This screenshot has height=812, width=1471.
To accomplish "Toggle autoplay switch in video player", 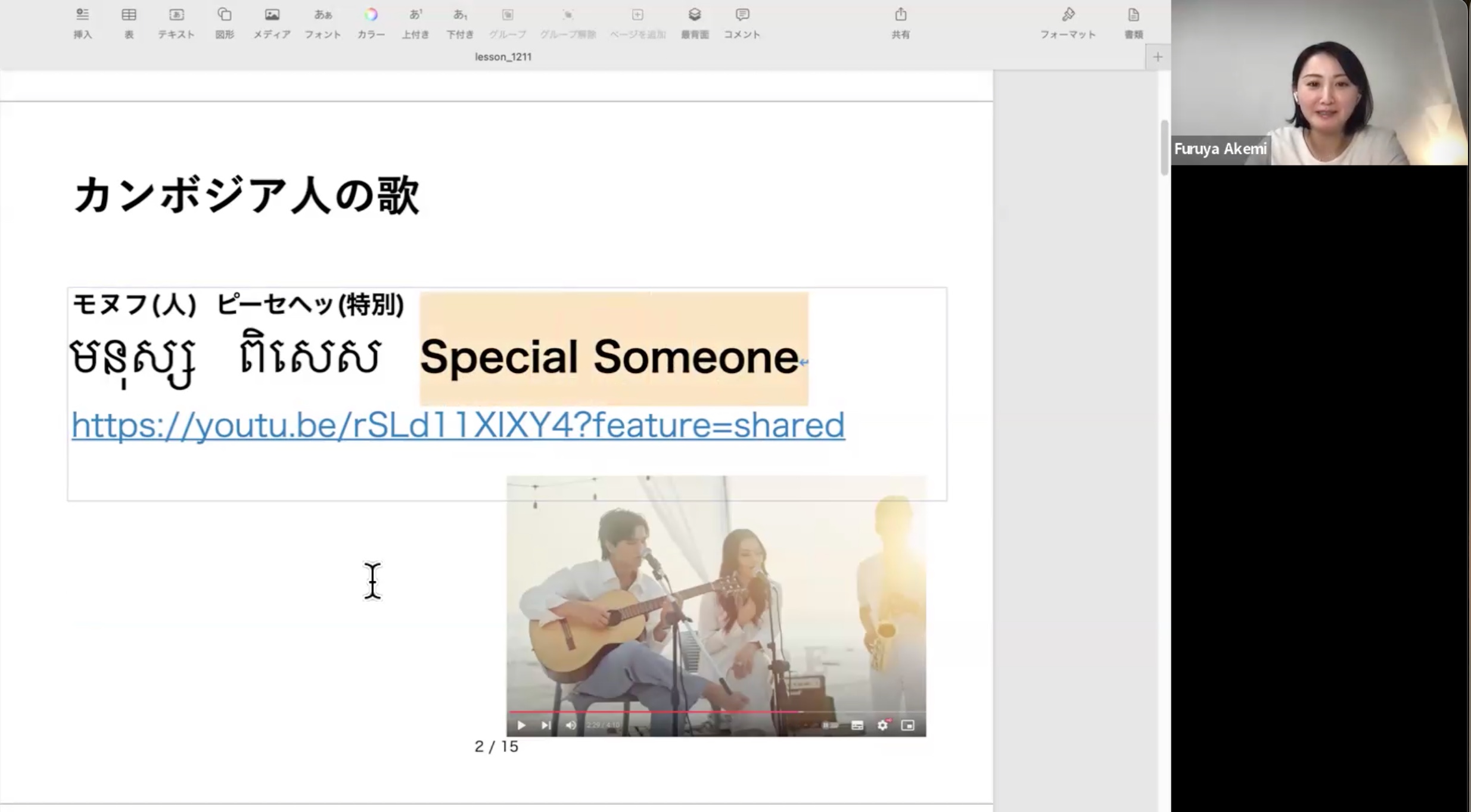I will coord(830,725).
